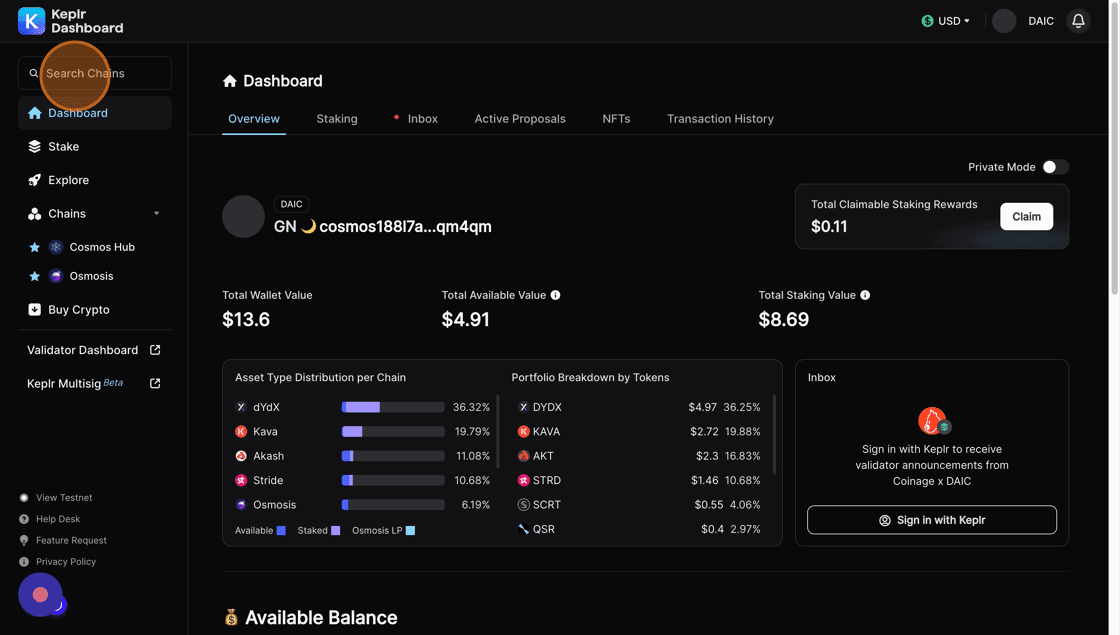Open View Testnet link in sidebar
Image resolution: width=1120 pixels, height=635 pixels.
click(x=64, y=498)
